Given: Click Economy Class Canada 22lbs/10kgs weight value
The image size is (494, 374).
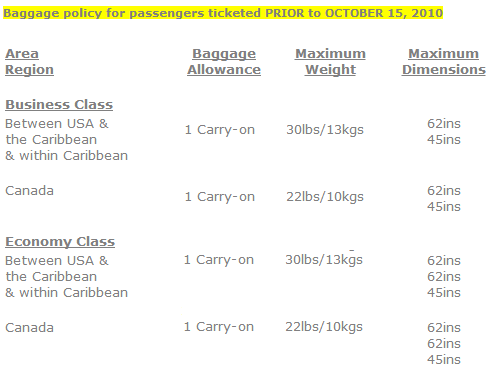Looking at the screenshot, I should 324,327.
